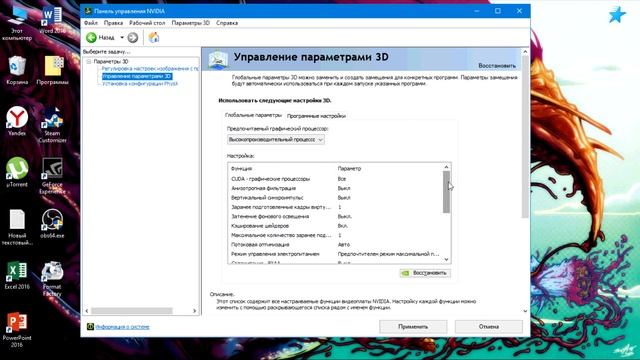
Task: Open the Steam Customizer desktop icon
Action: [52, 125]
